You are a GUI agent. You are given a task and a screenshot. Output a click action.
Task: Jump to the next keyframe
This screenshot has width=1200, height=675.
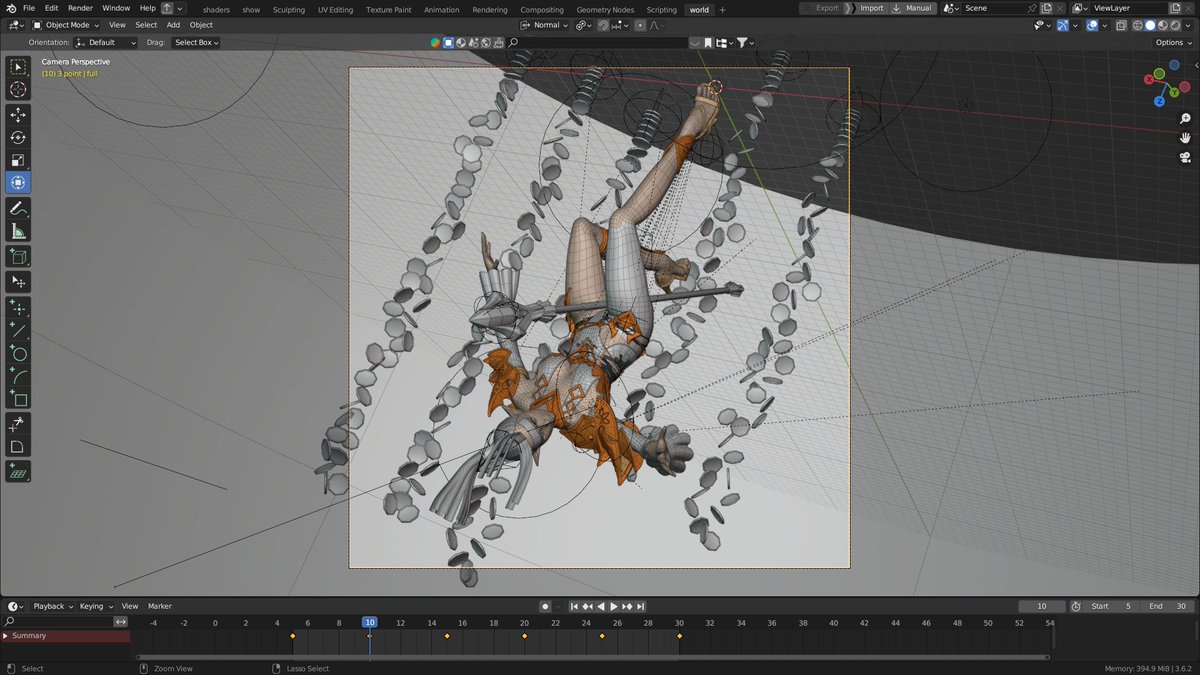(x=627, y=606)
